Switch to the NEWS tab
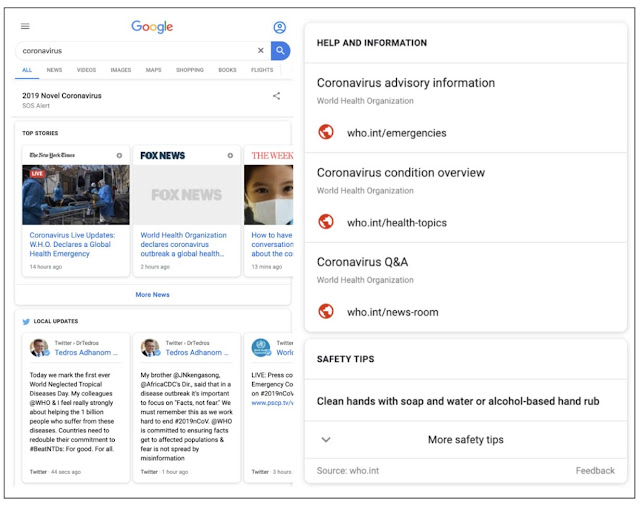 click(x=54, y=70)
